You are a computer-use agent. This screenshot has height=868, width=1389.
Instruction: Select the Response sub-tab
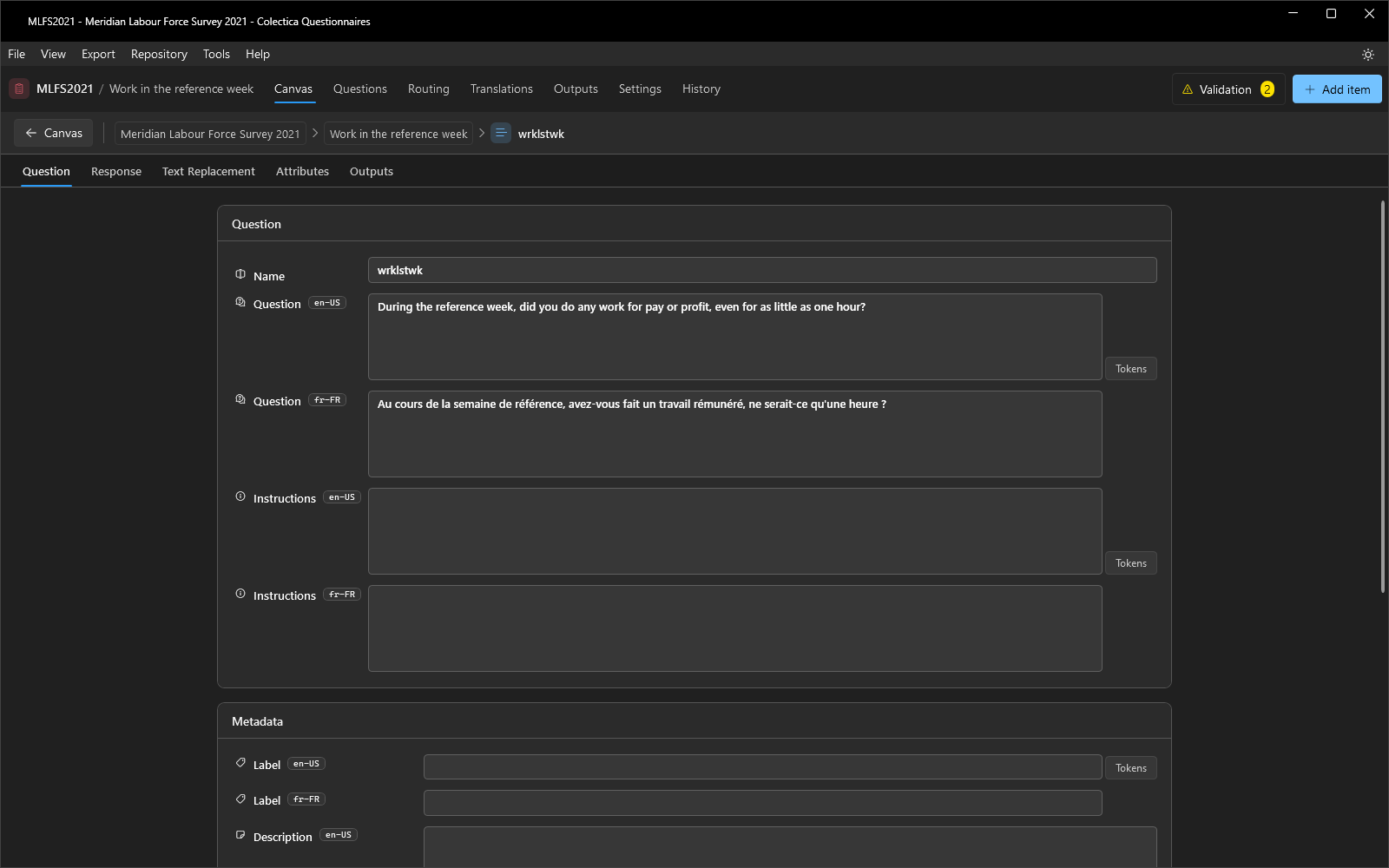(x=116, y=171)
